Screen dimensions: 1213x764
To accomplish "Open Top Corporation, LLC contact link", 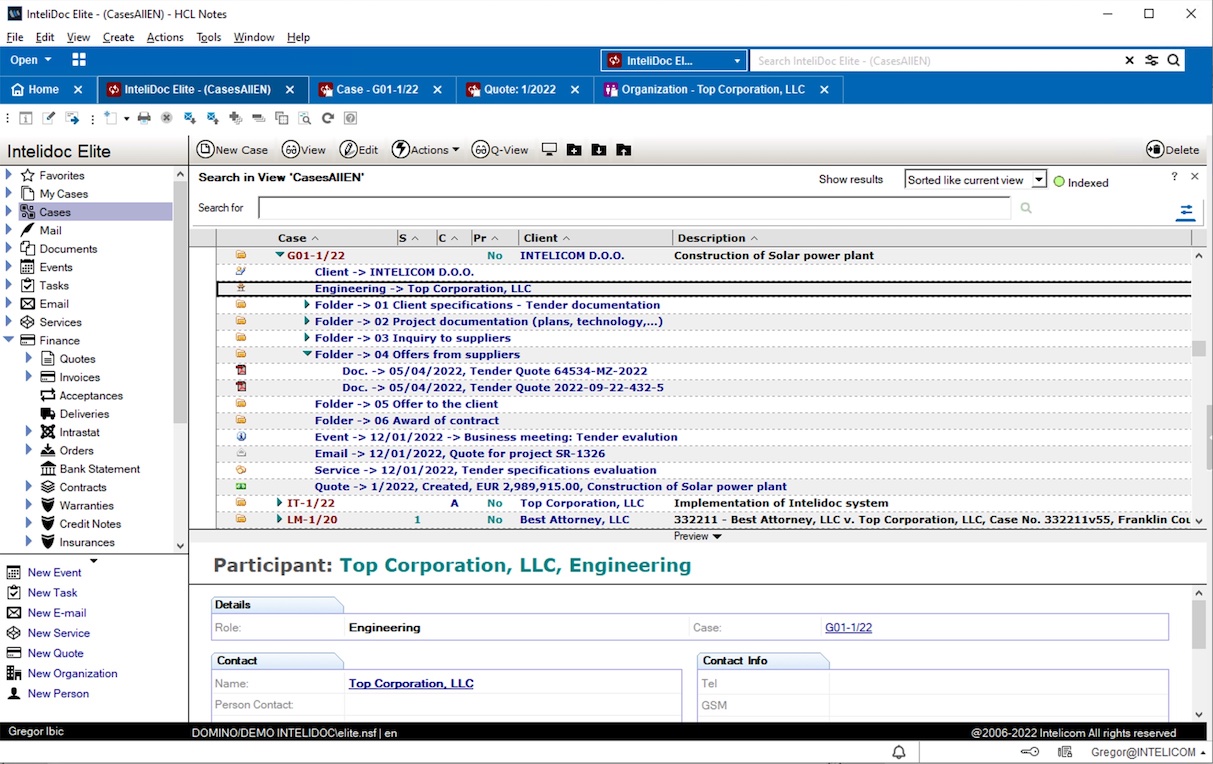I will (x=411, y=684).
